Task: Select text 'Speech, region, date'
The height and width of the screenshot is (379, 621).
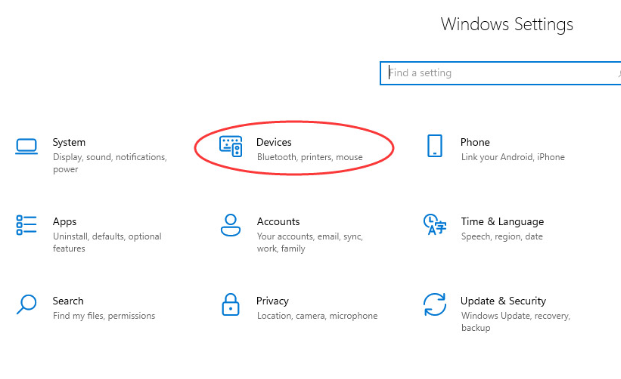Action: [x=502, y=236]
